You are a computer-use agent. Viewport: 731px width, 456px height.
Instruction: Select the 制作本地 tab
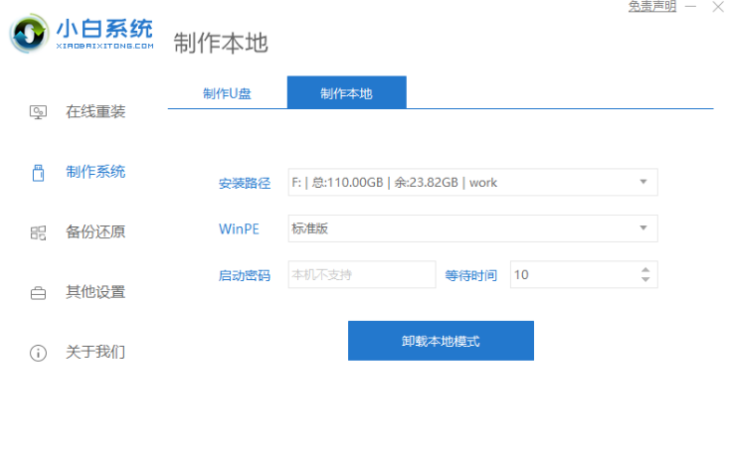point(346,92)
